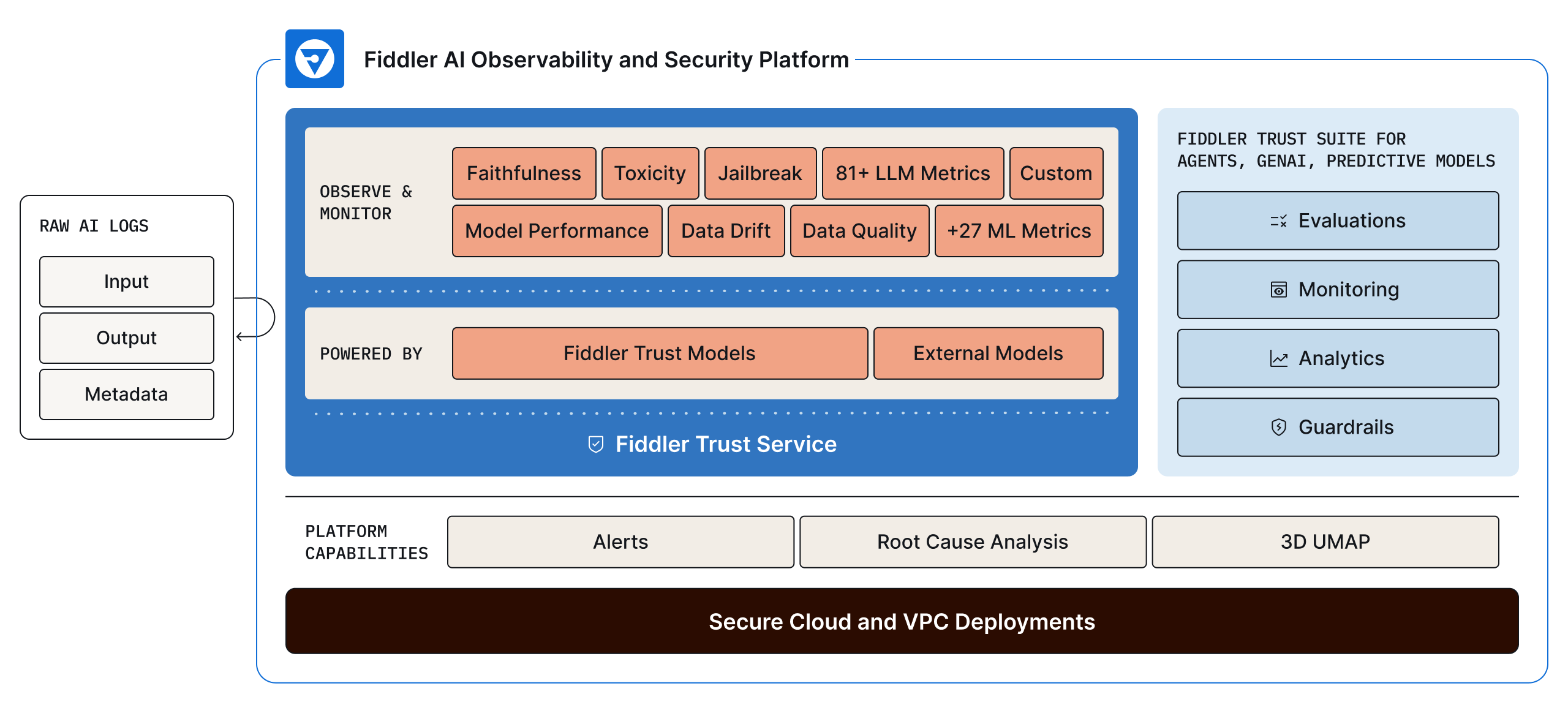Open the External Models section
The image size is (1568, 713).
click(988, 353)
